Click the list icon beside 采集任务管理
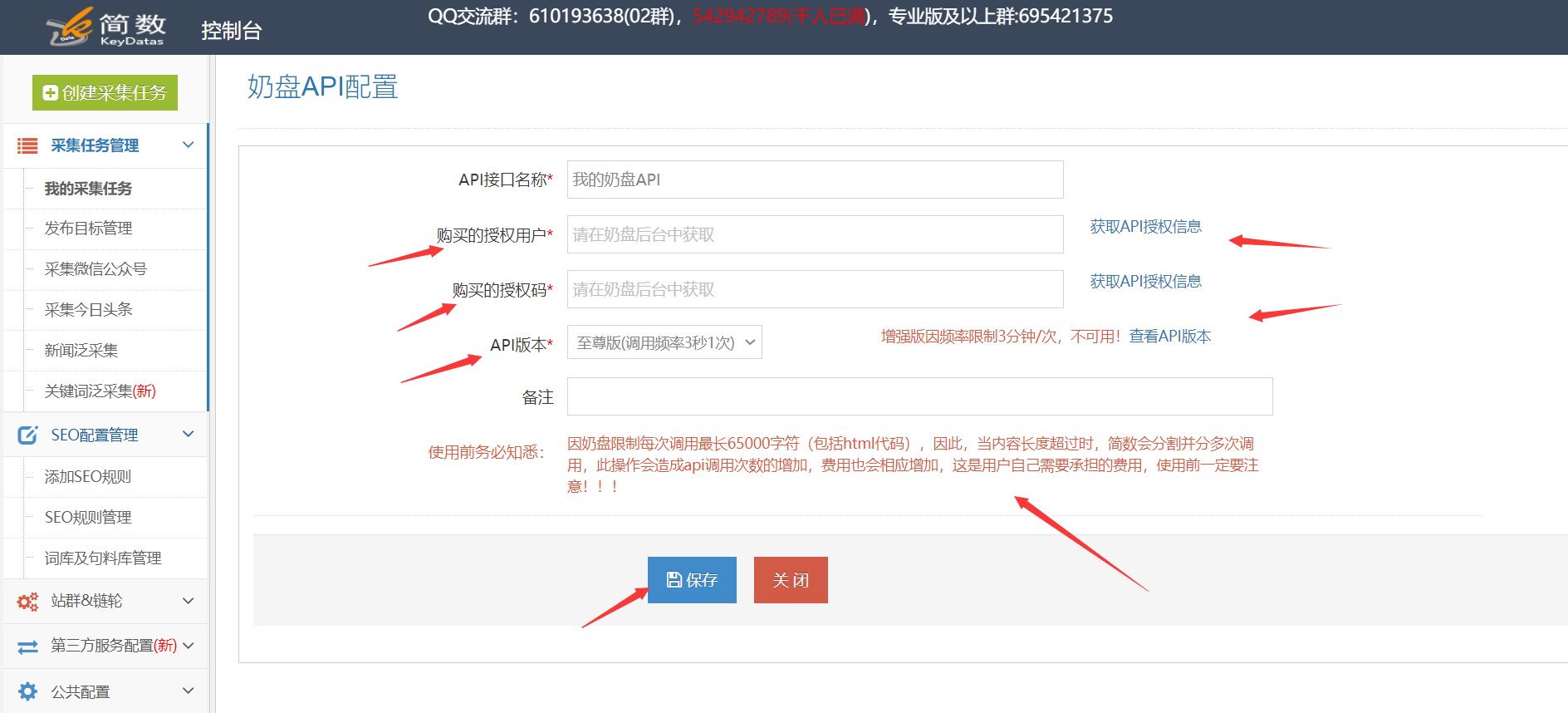Viewport: 1568px width, 713px height. (x=27, y=146)
